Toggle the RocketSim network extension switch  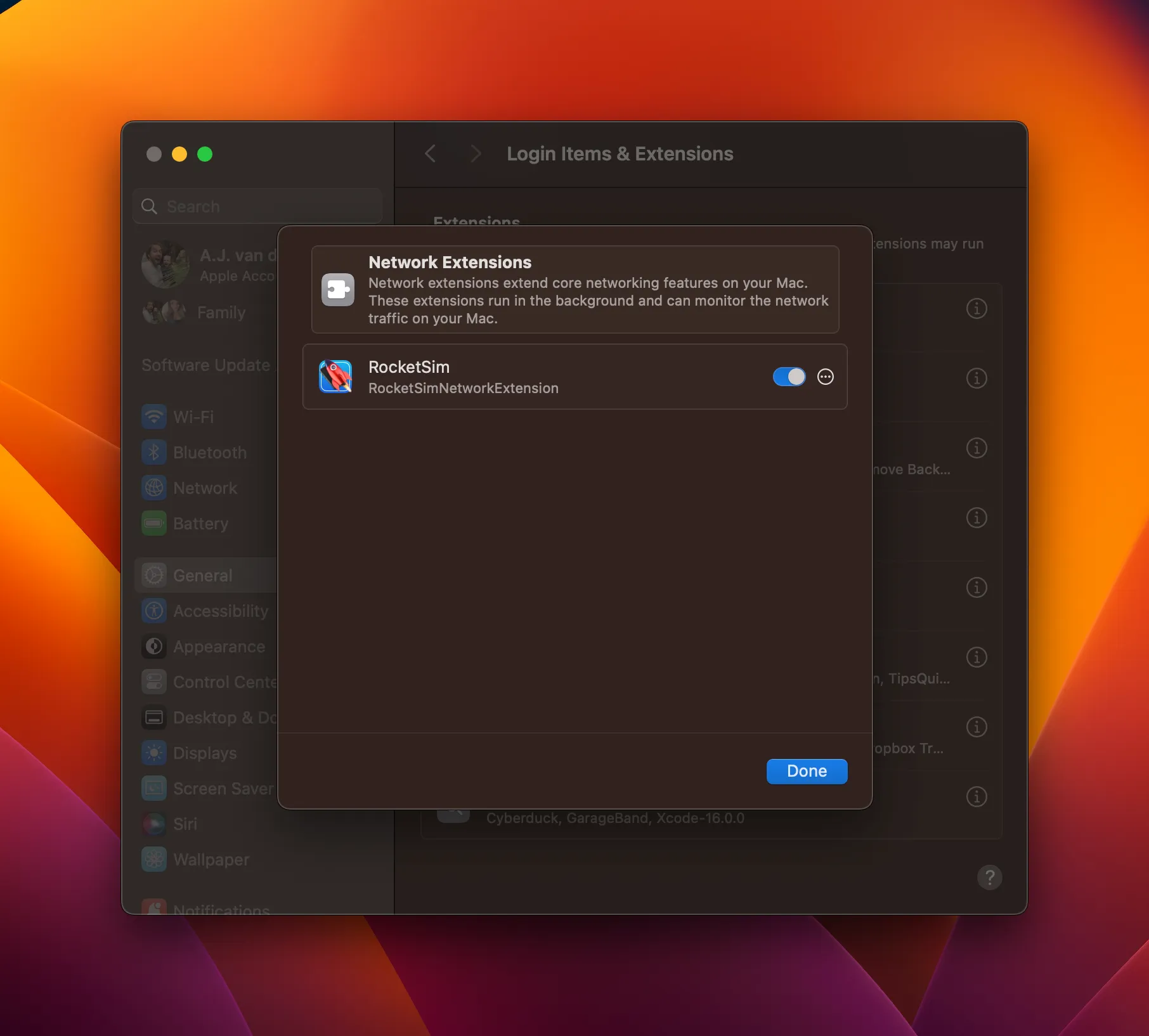[789, 377]
